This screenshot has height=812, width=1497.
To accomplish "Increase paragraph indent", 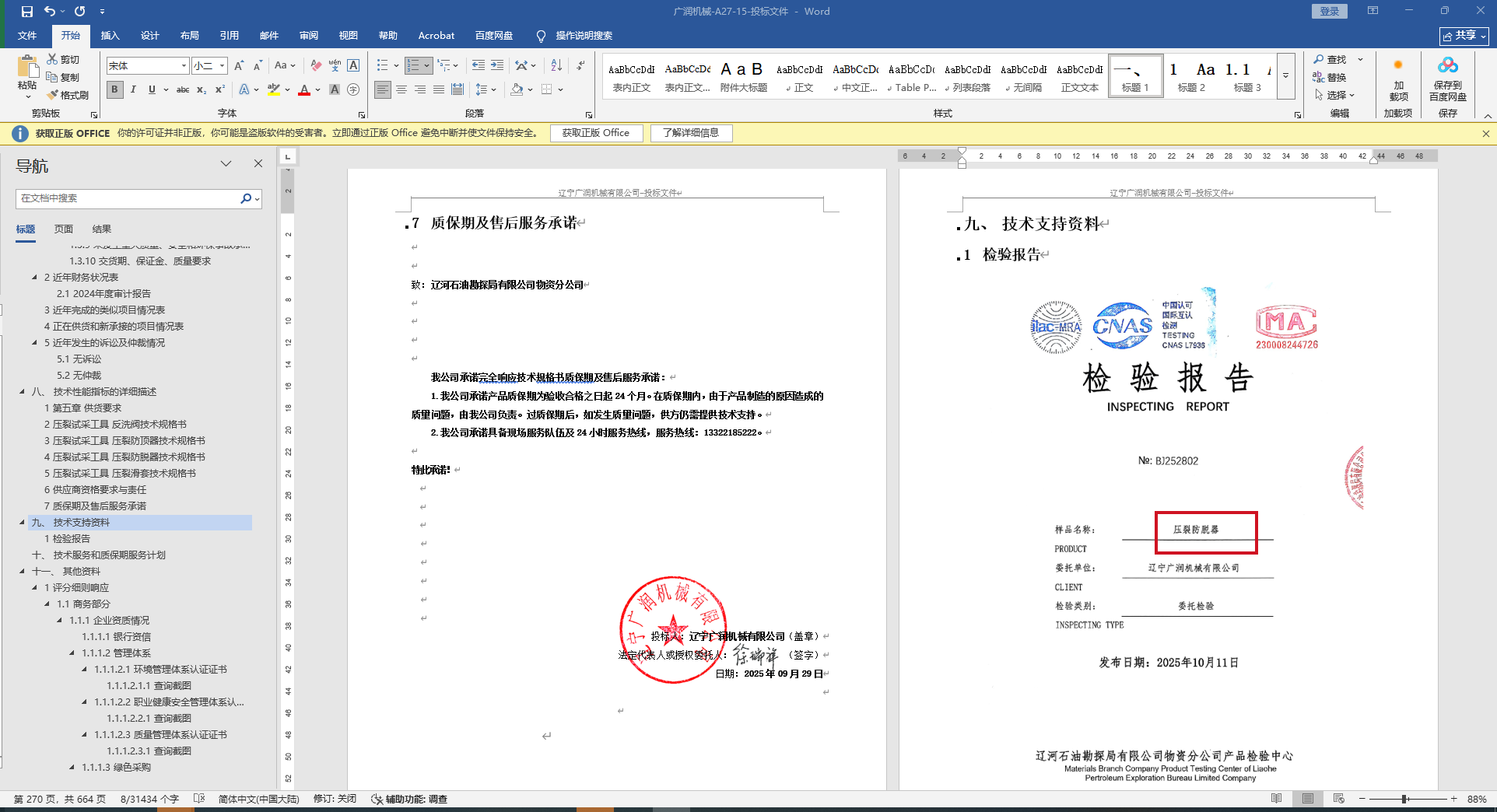I will pyautogui.click(x=497, y=65).
